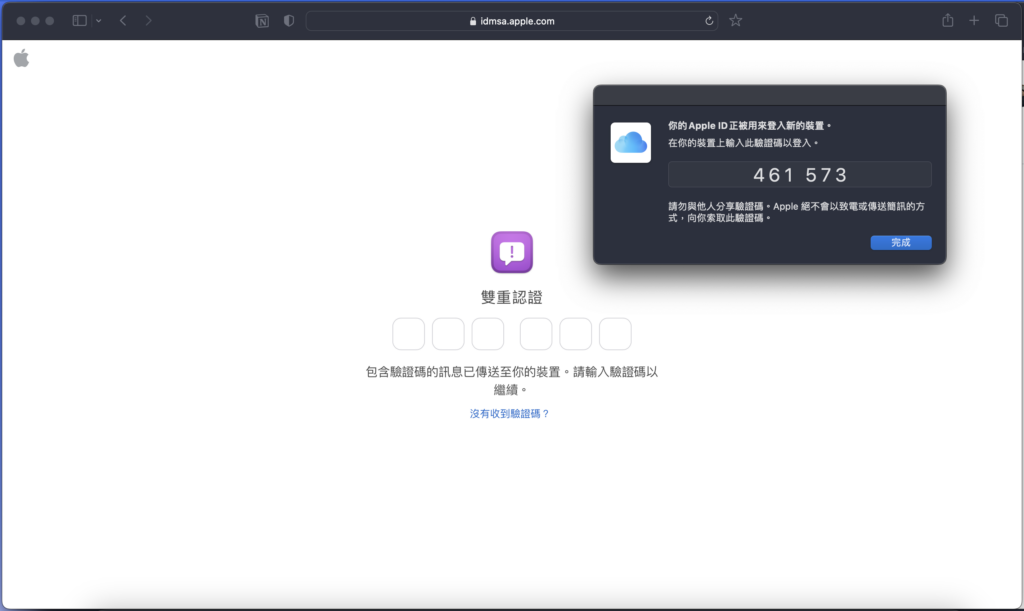Reload the current page
The width and height of the screenshot is (1024, 611).
(709, 21)
